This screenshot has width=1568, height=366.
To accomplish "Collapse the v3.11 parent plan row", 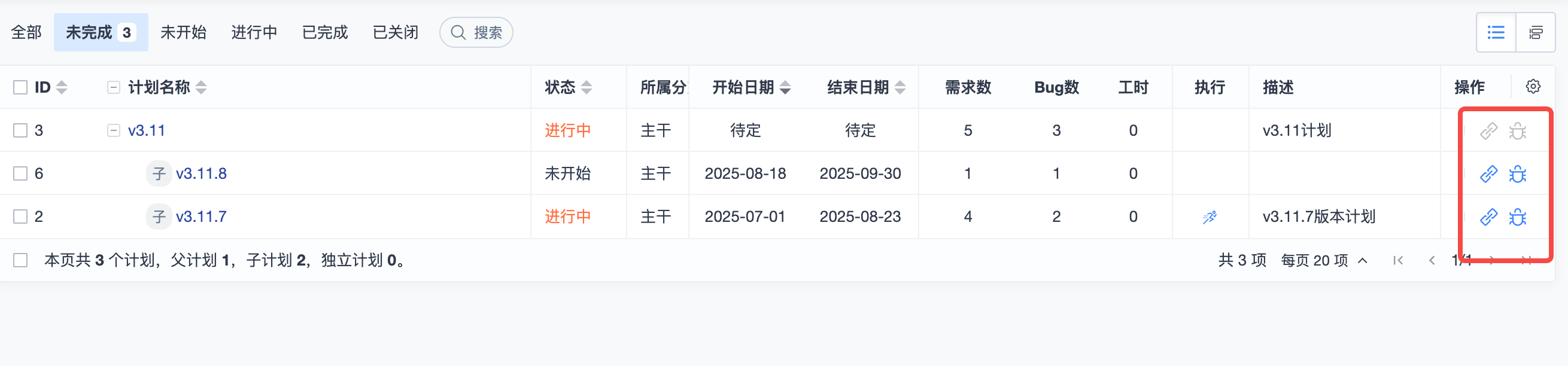I will pos(113,131).
